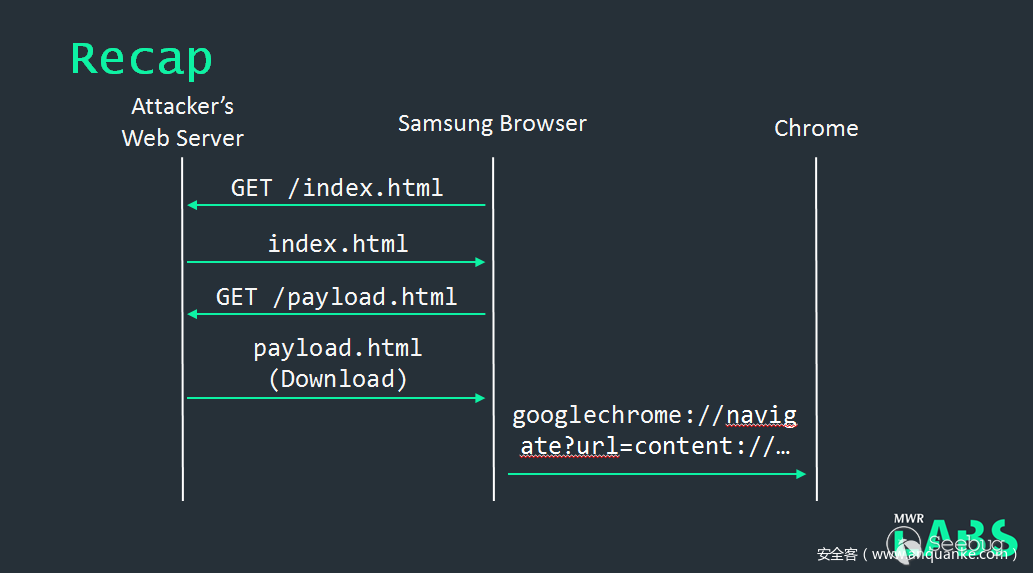Select the 'index.html' response text
This screenshot has height=573, width=1033.
[338, 244]
